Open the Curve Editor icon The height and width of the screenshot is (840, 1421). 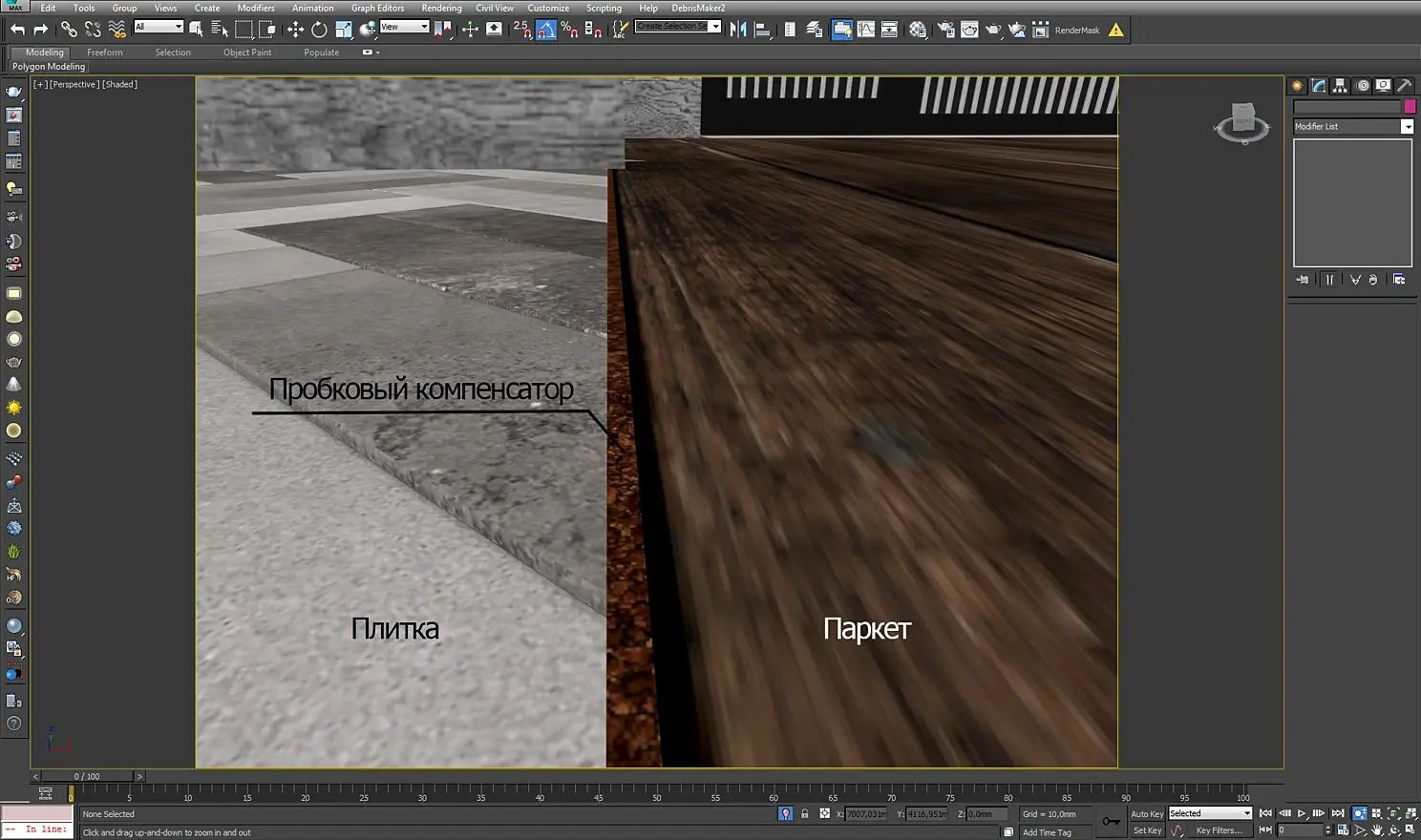click(866, 30)
